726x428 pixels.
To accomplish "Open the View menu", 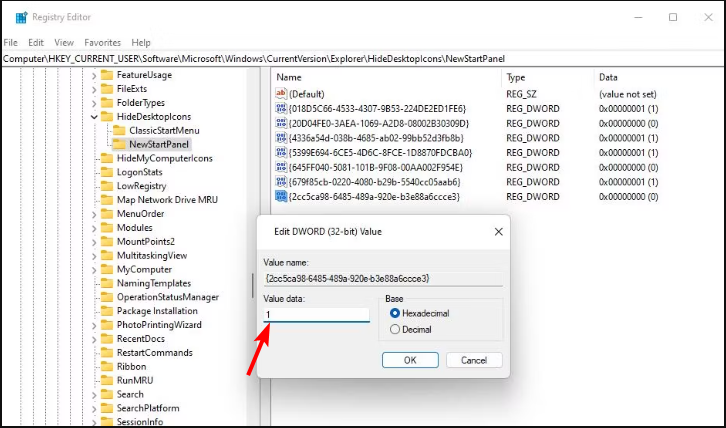I will click(x=64, y=43).
